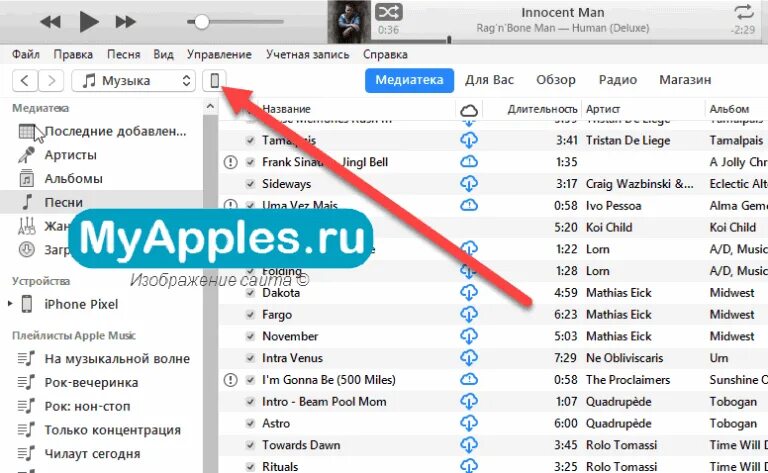768x473 pixels.
Task: Click the exclamation icon beside I'm Gonna Be
Action: coord(230,379)
